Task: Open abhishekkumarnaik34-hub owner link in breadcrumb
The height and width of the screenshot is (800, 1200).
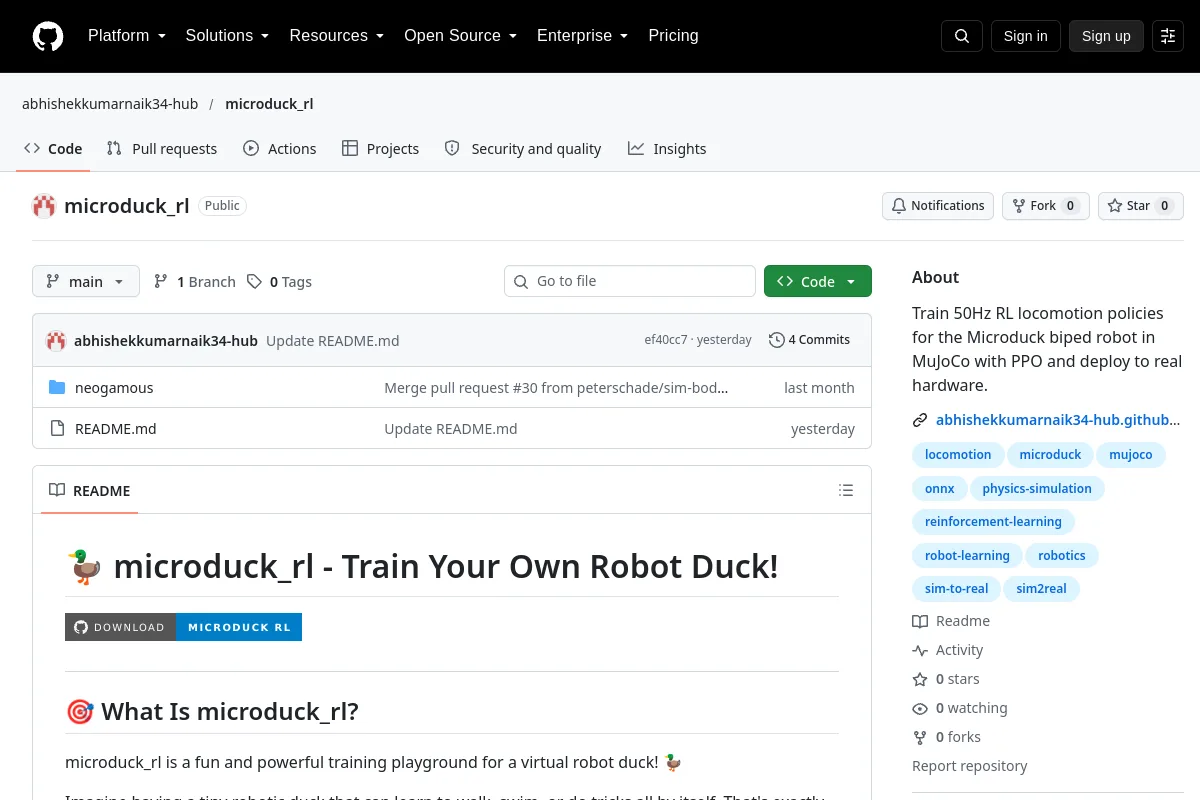Action: [110, 104]
